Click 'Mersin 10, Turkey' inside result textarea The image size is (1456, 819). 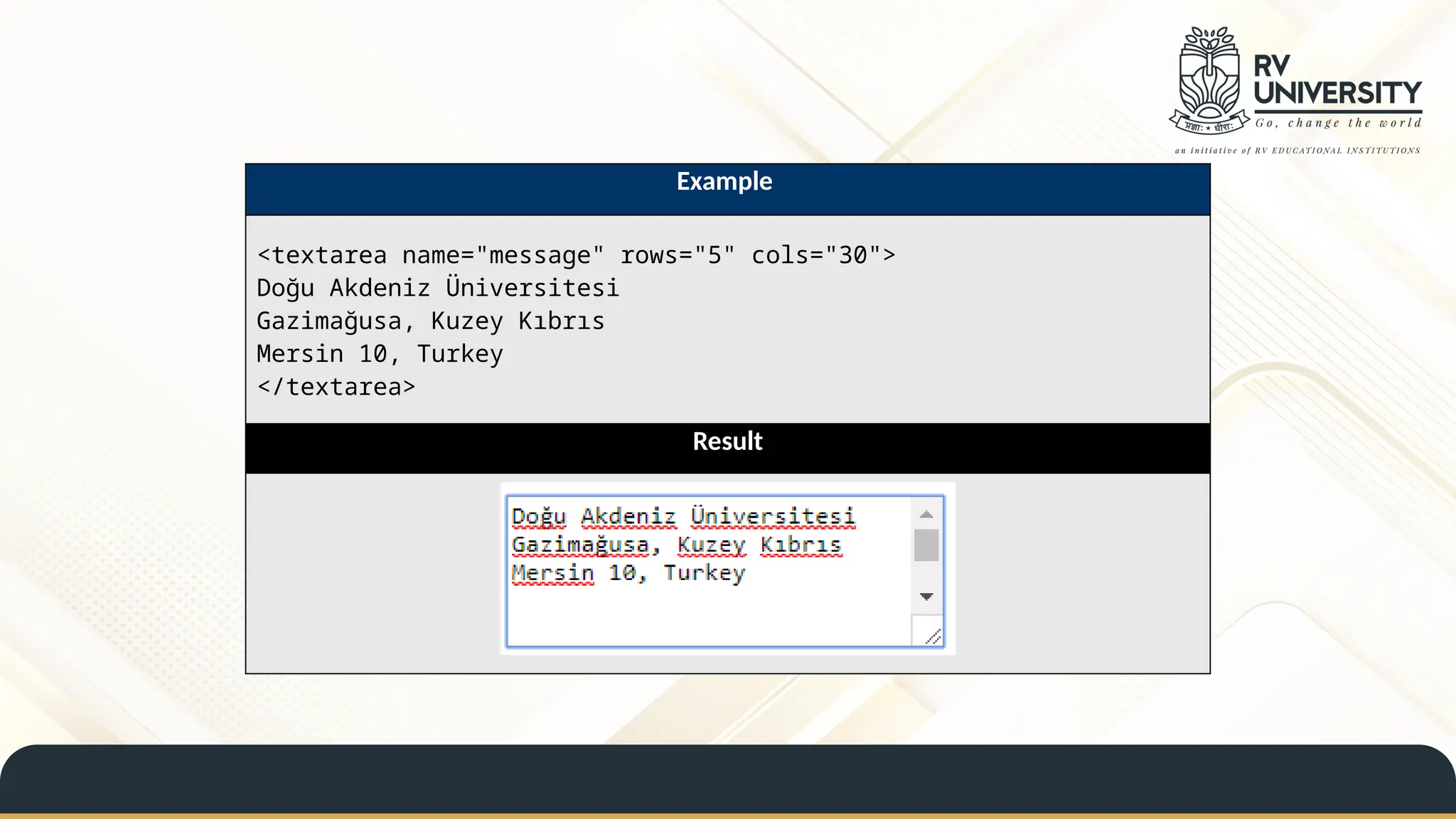click(628, 573)
